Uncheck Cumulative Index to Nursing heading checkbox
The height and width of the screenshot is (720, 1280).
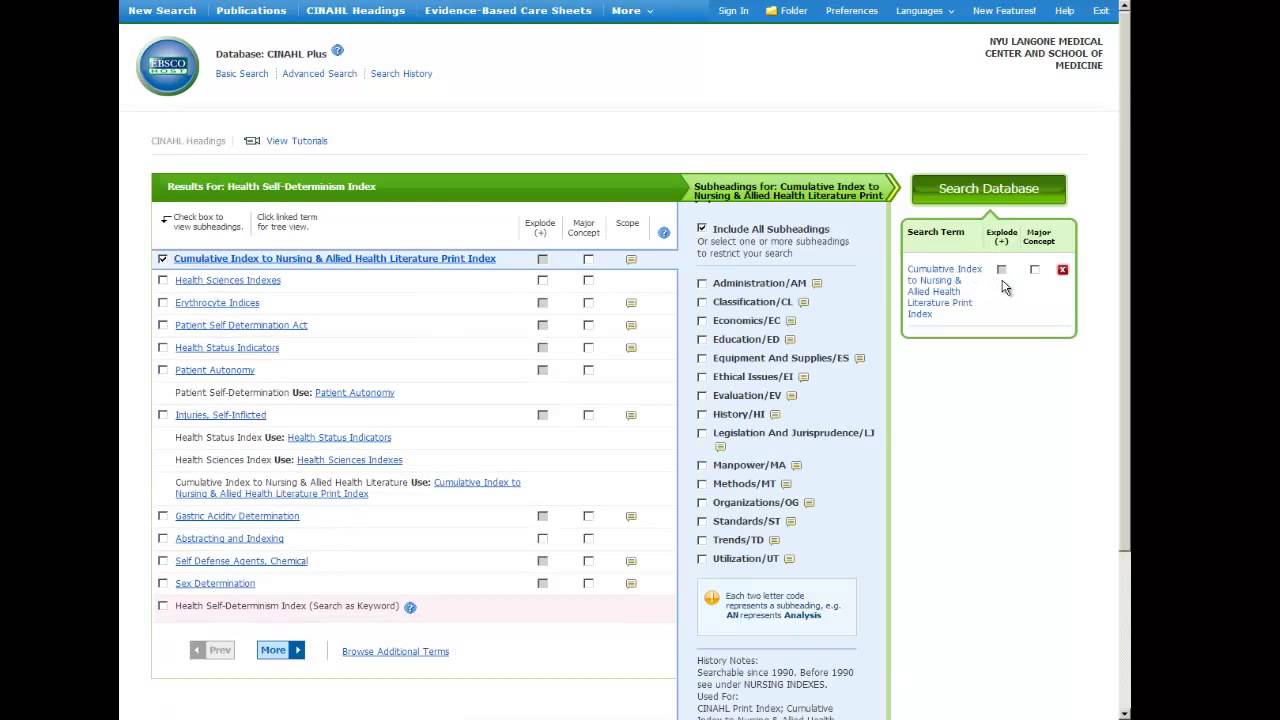163,258
